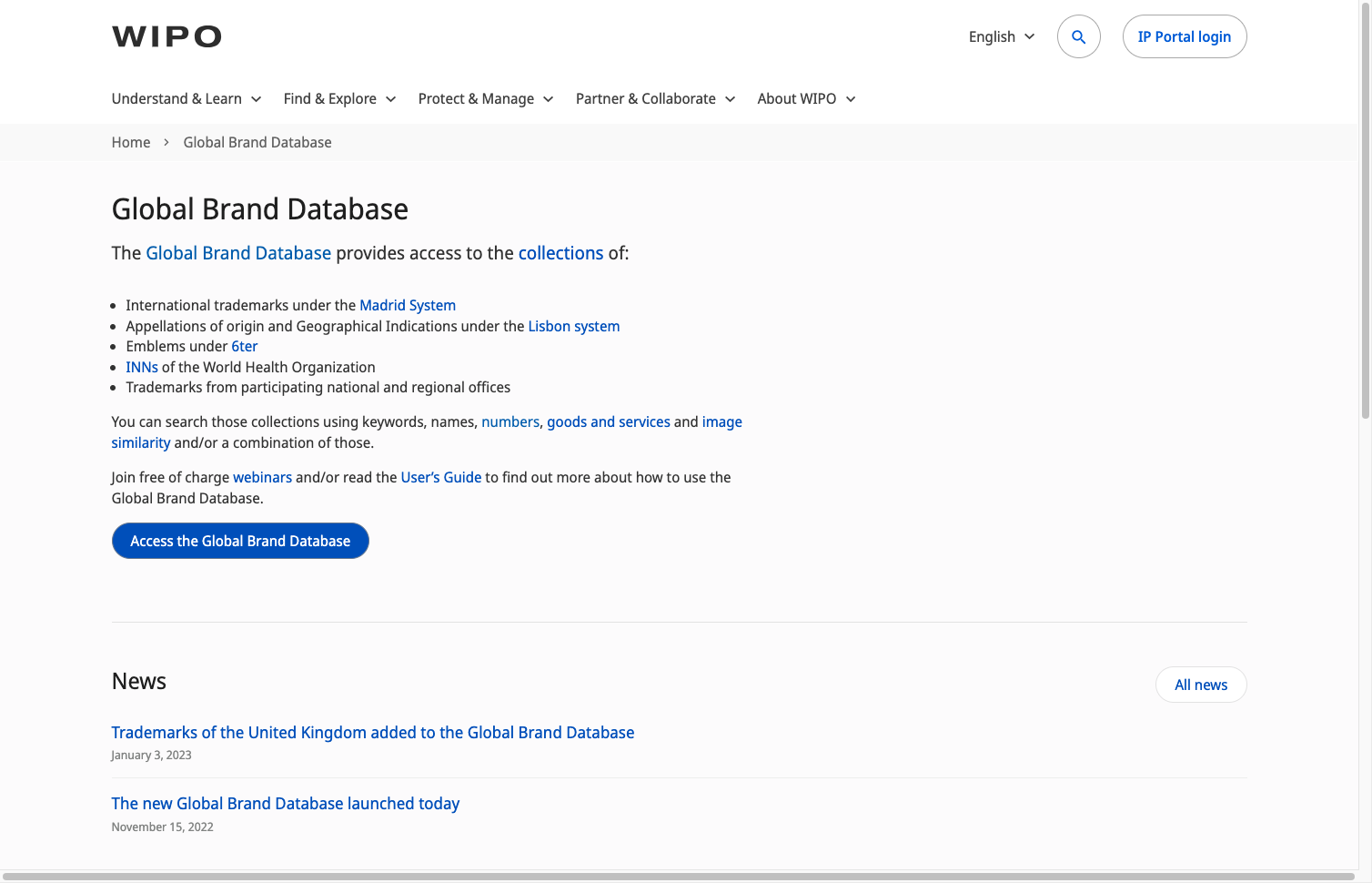Expand About WIPO menu

(806, 98)
